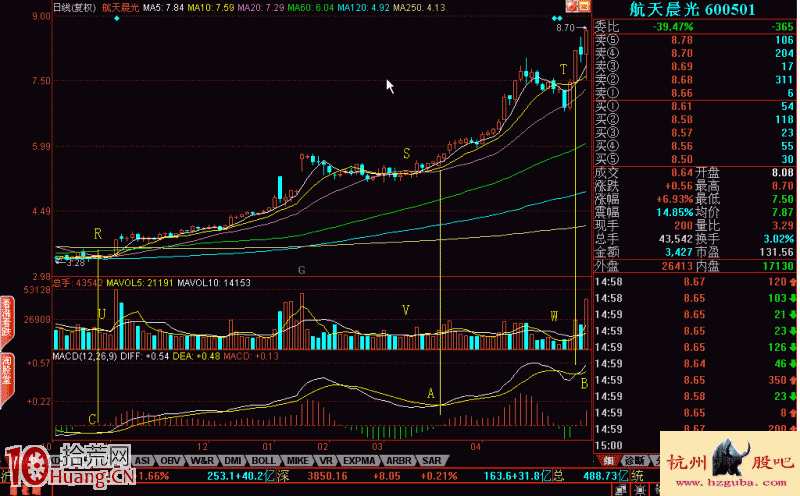Open the VR indicator tab

(x=326, y=460)
